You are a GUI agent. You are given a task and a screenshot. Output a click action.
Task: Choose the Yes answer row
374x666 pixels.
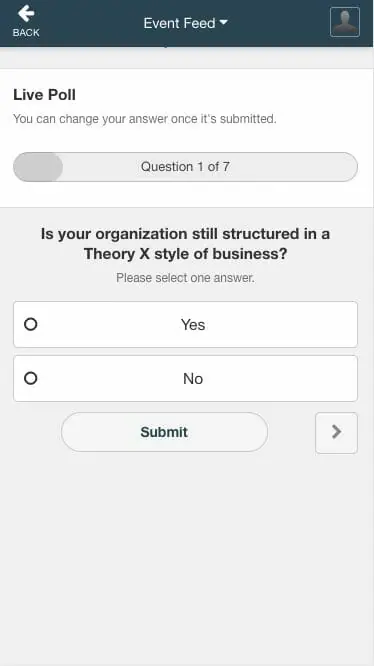(x=186, y=325)
